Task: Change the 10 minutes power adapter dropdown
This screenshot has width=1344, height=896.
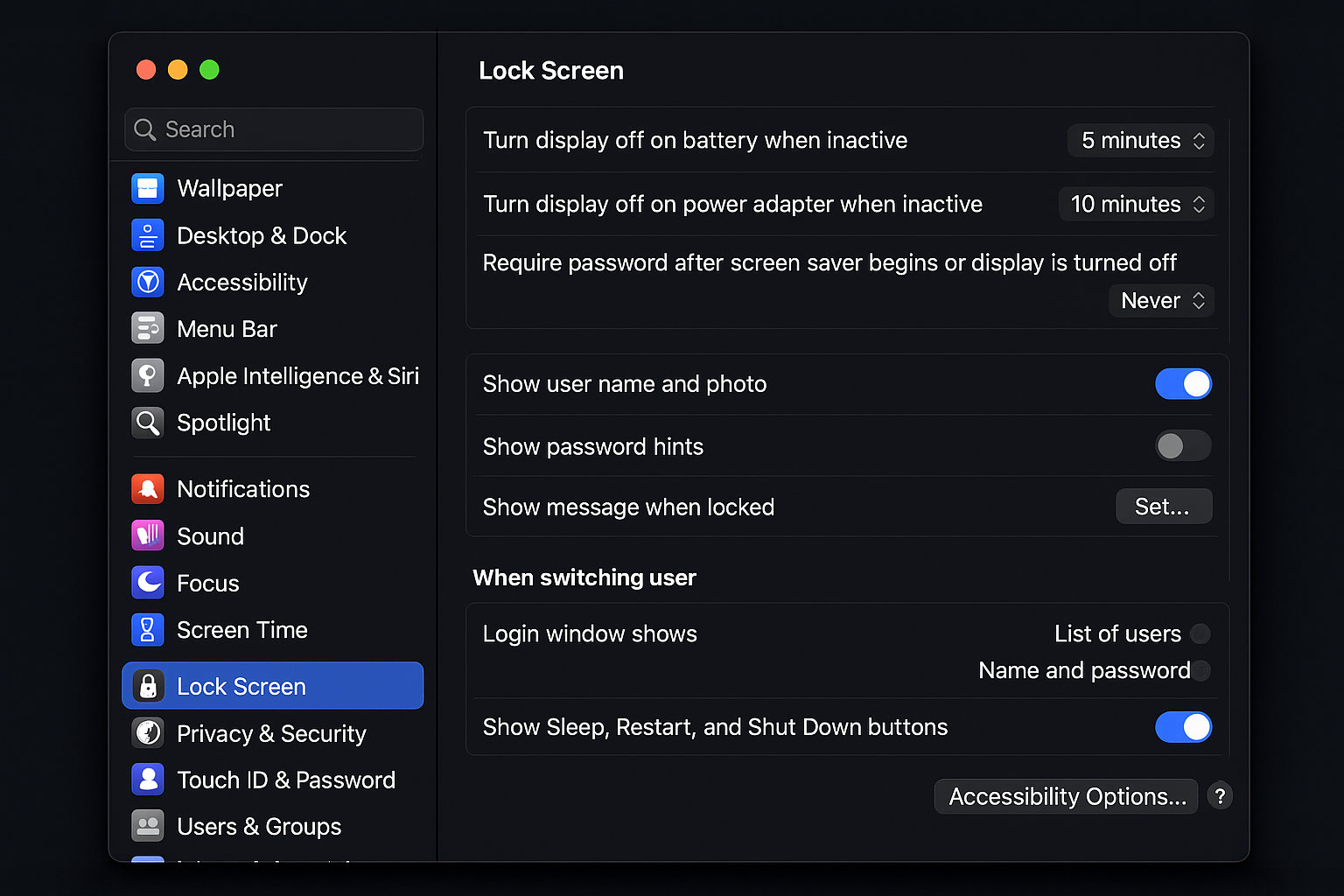Action: 1136,204
